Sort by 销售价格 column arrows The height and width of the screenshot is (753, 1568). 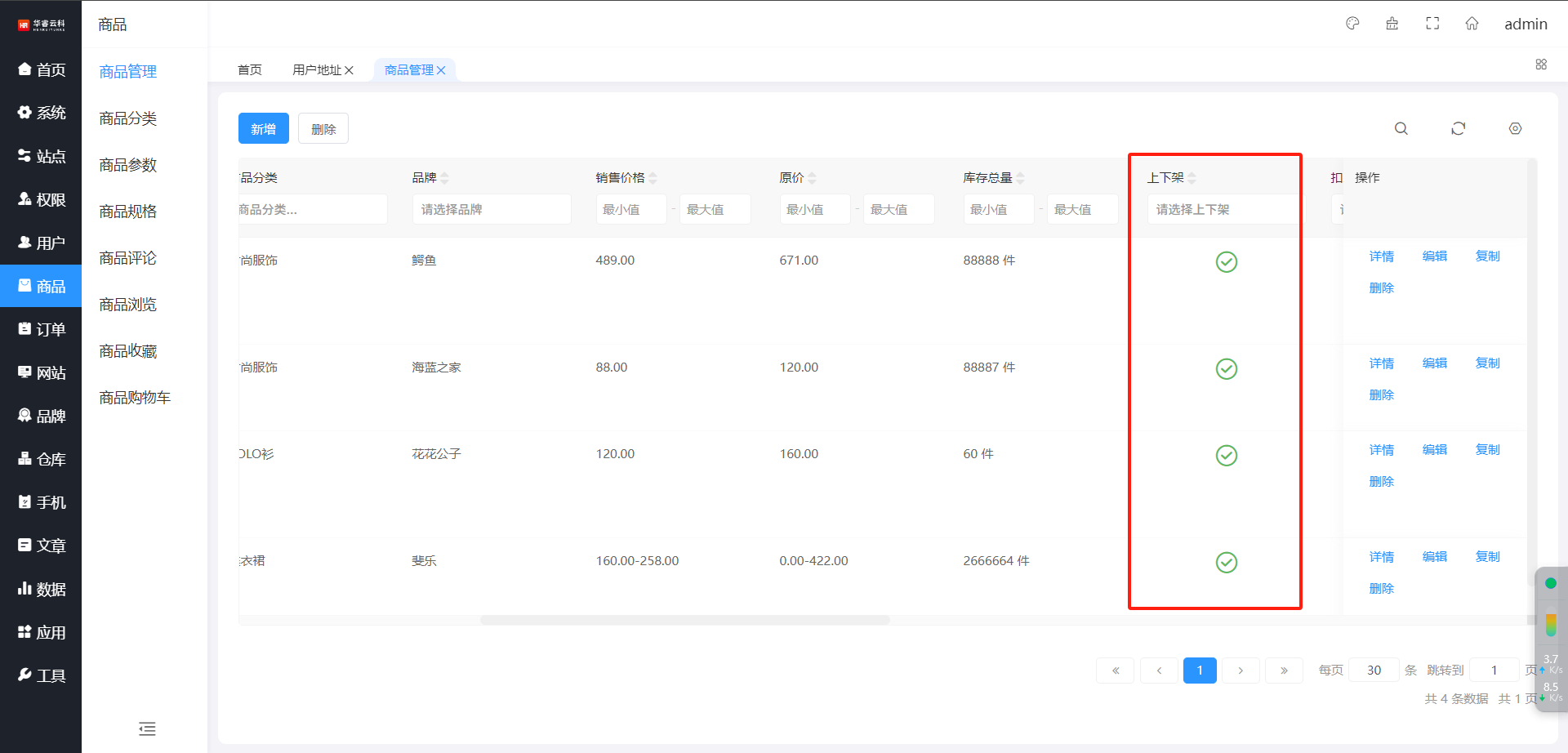[653, 178]
